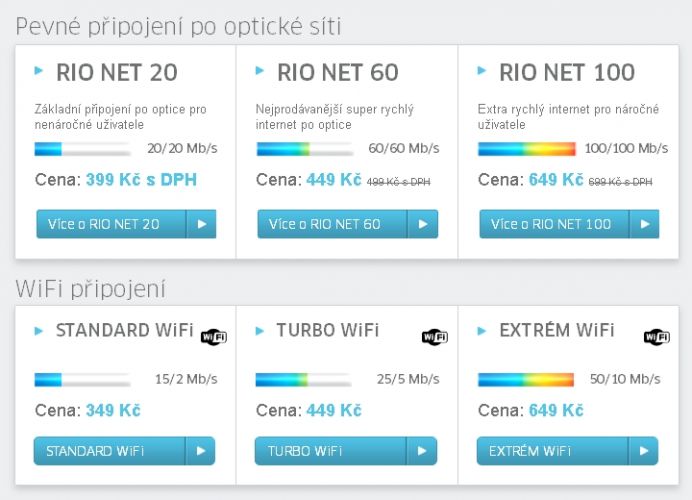Click the WiFi logo beside TURBO WiFi
The height and width of the screenshot is (500, 692).
pyautogui.click(x=435, y=337)
